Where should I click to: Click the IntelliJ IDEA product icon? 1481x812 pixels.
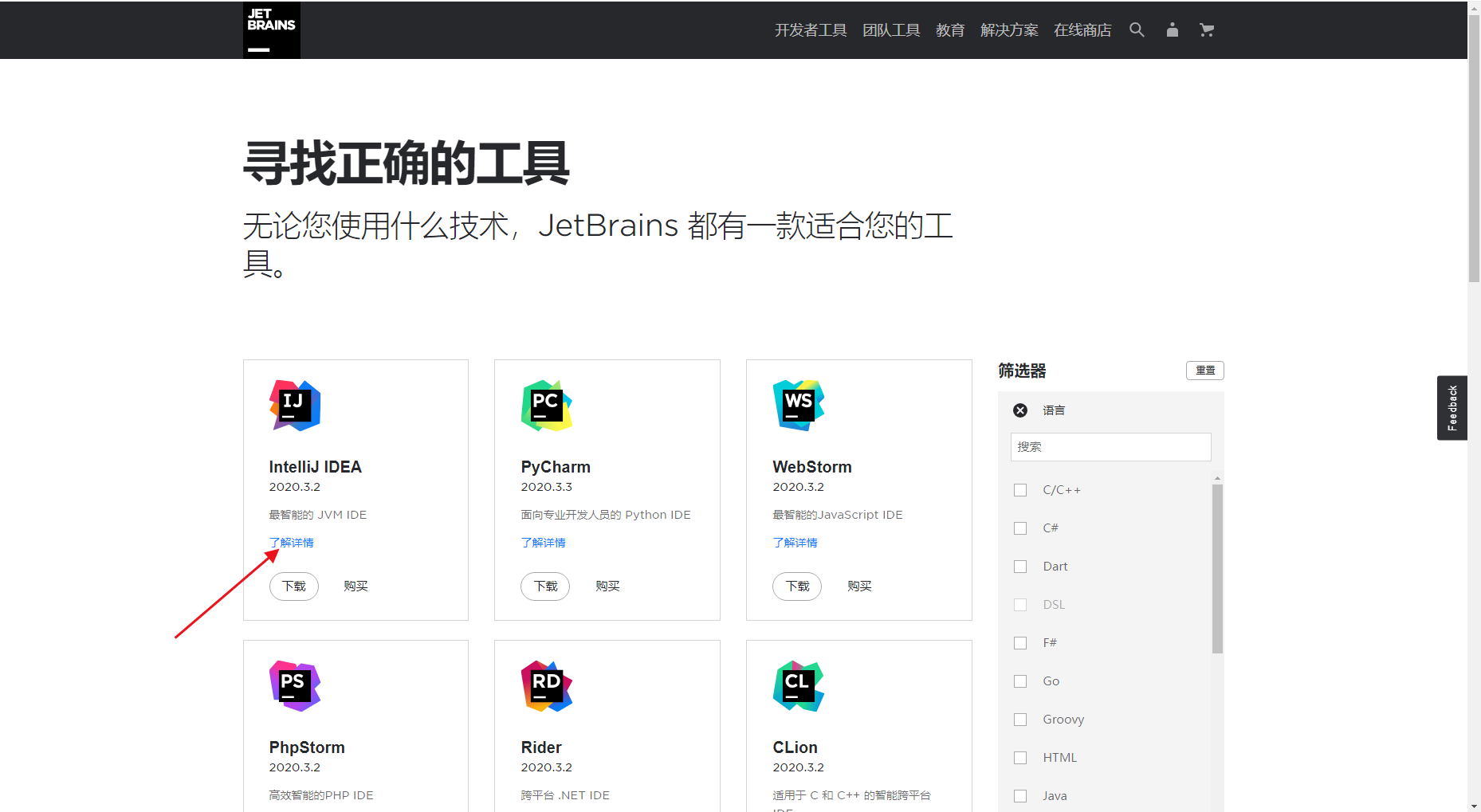click(x=295, y=406)
